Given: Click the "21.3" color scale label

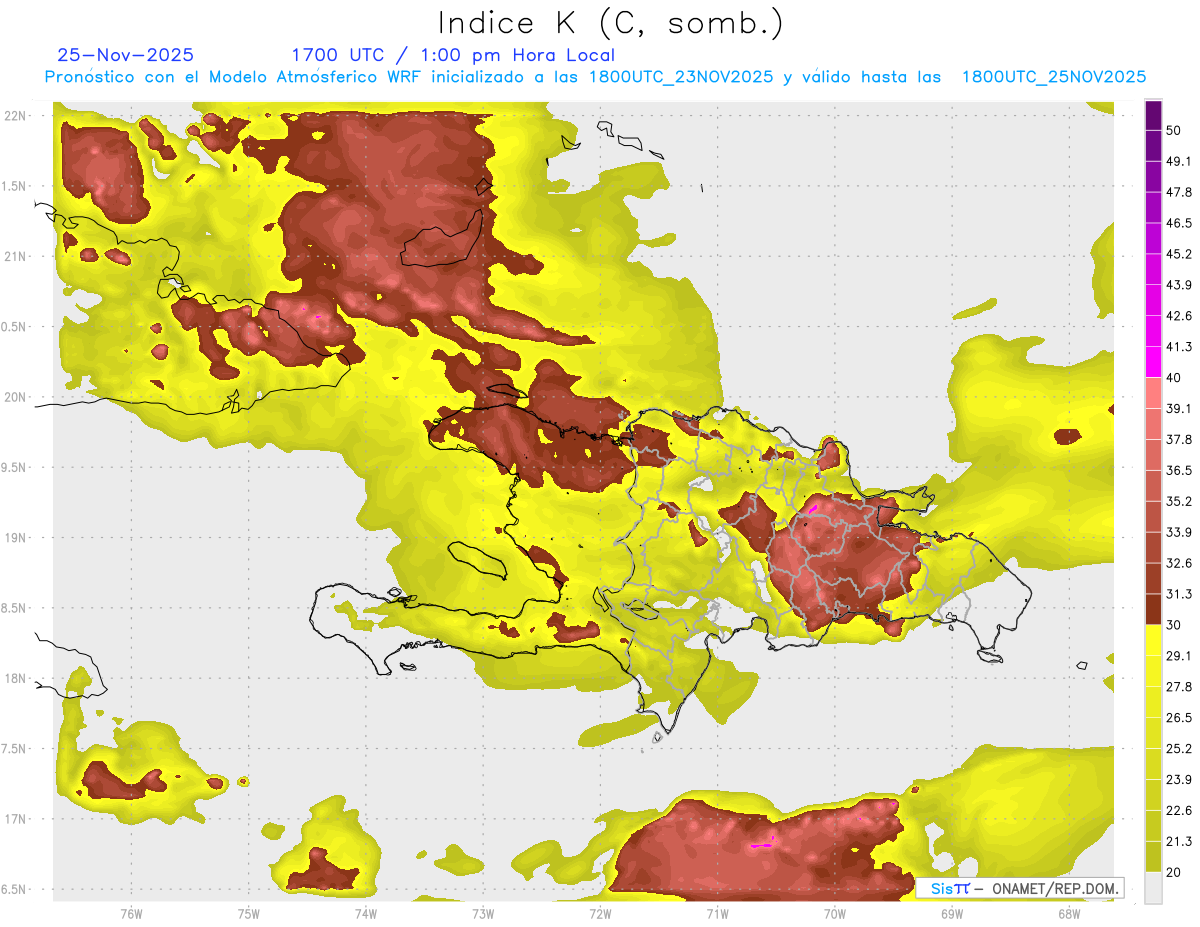Looking at the screenshot, I should [x=1179, y=842].
